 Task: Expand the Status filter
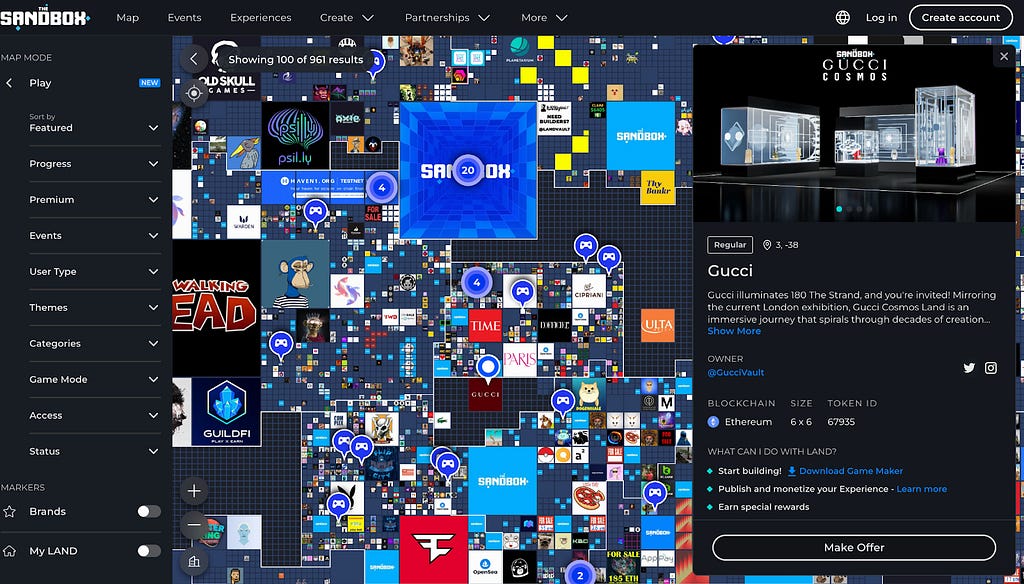tap(95, 451)
